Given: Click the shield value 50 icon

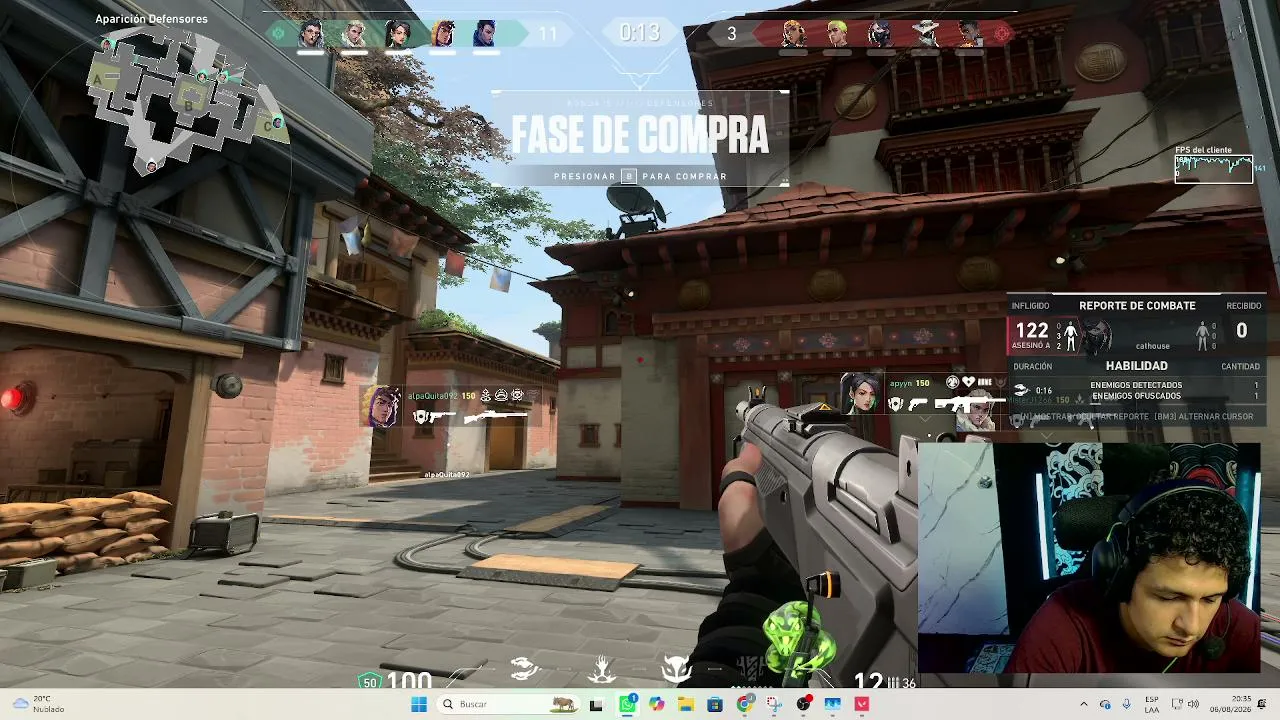Looking at the screenshot, I should pyautogui.click(x=370, y=681).
